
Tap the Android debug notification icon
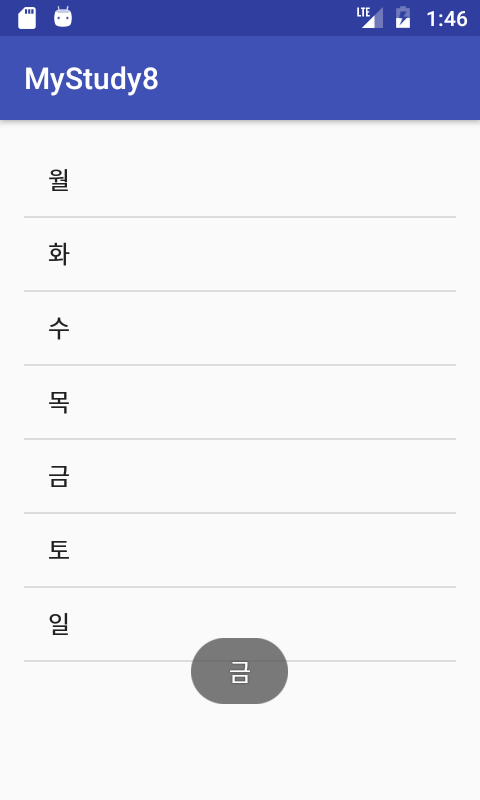(x=63, y=17)
